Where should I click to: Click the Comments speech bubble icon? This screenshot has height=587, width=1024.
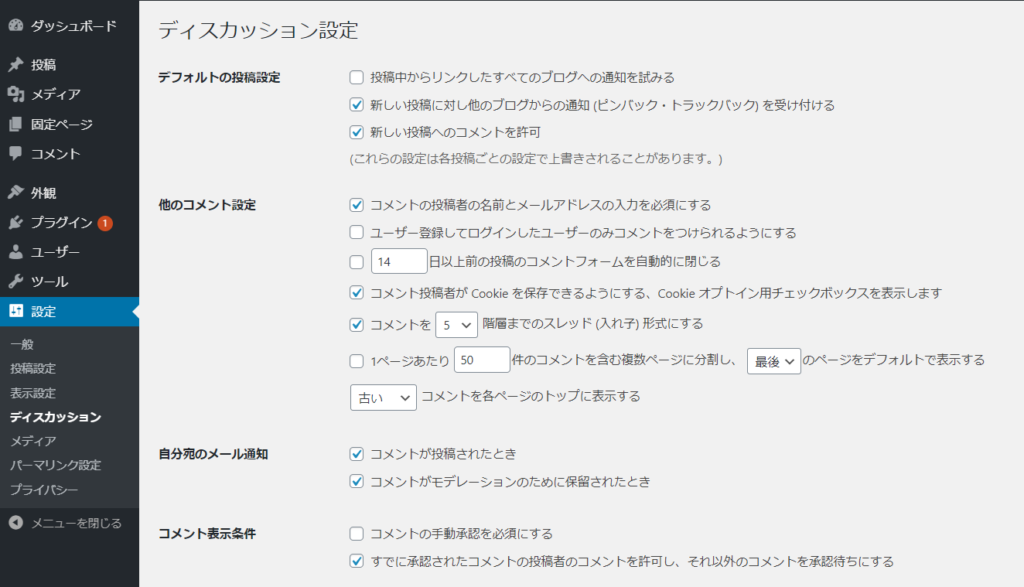tap(15, 154)
